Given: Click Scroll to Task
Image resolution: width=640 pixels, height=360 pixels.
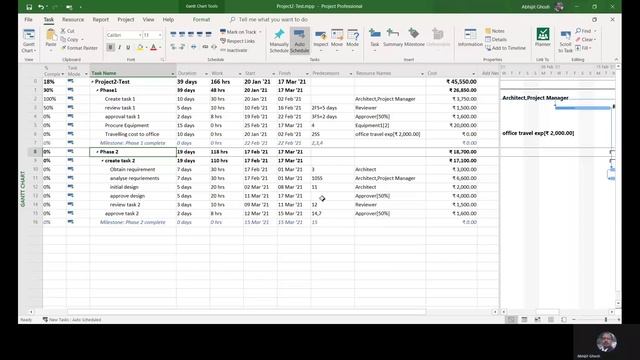Looking at the screenshot, I should pos(565,41).
